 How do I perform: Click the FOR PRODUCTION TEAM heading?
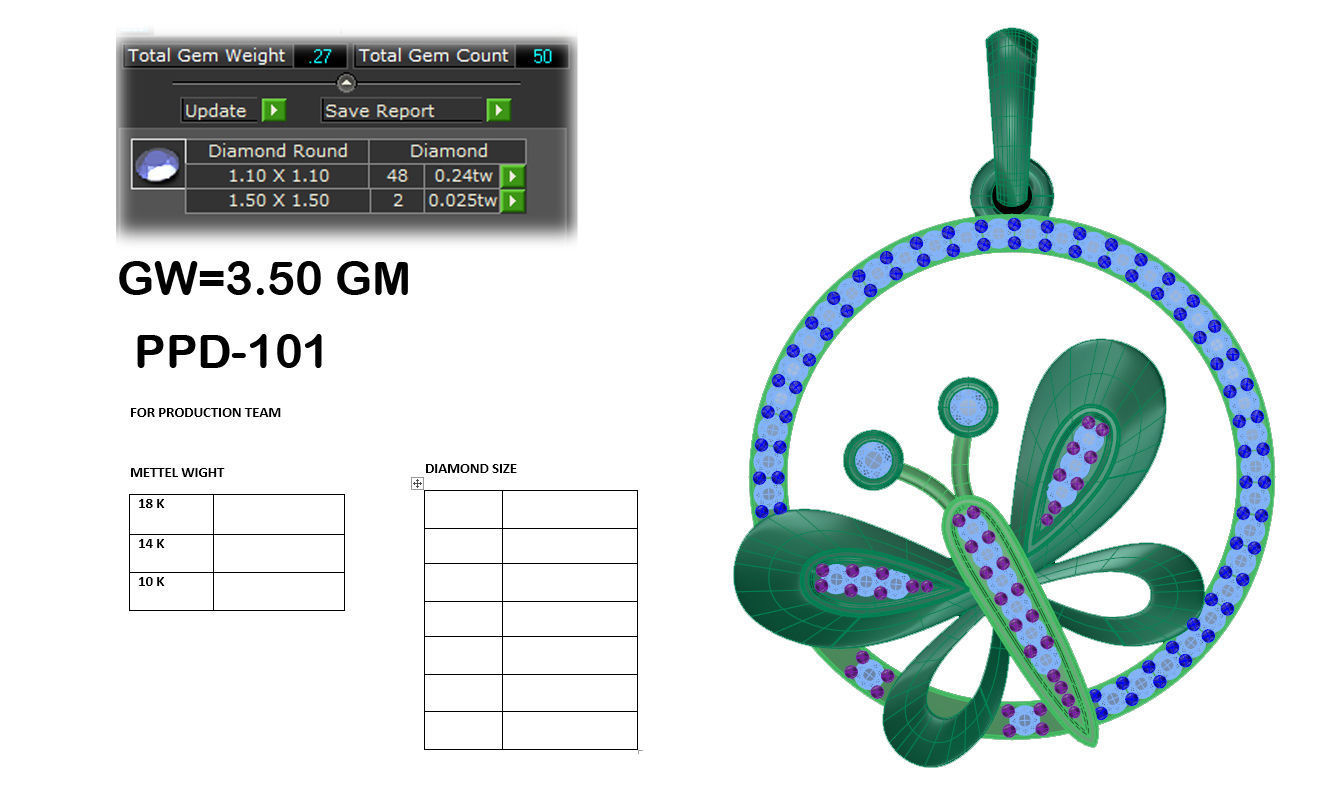pos(205,412)
